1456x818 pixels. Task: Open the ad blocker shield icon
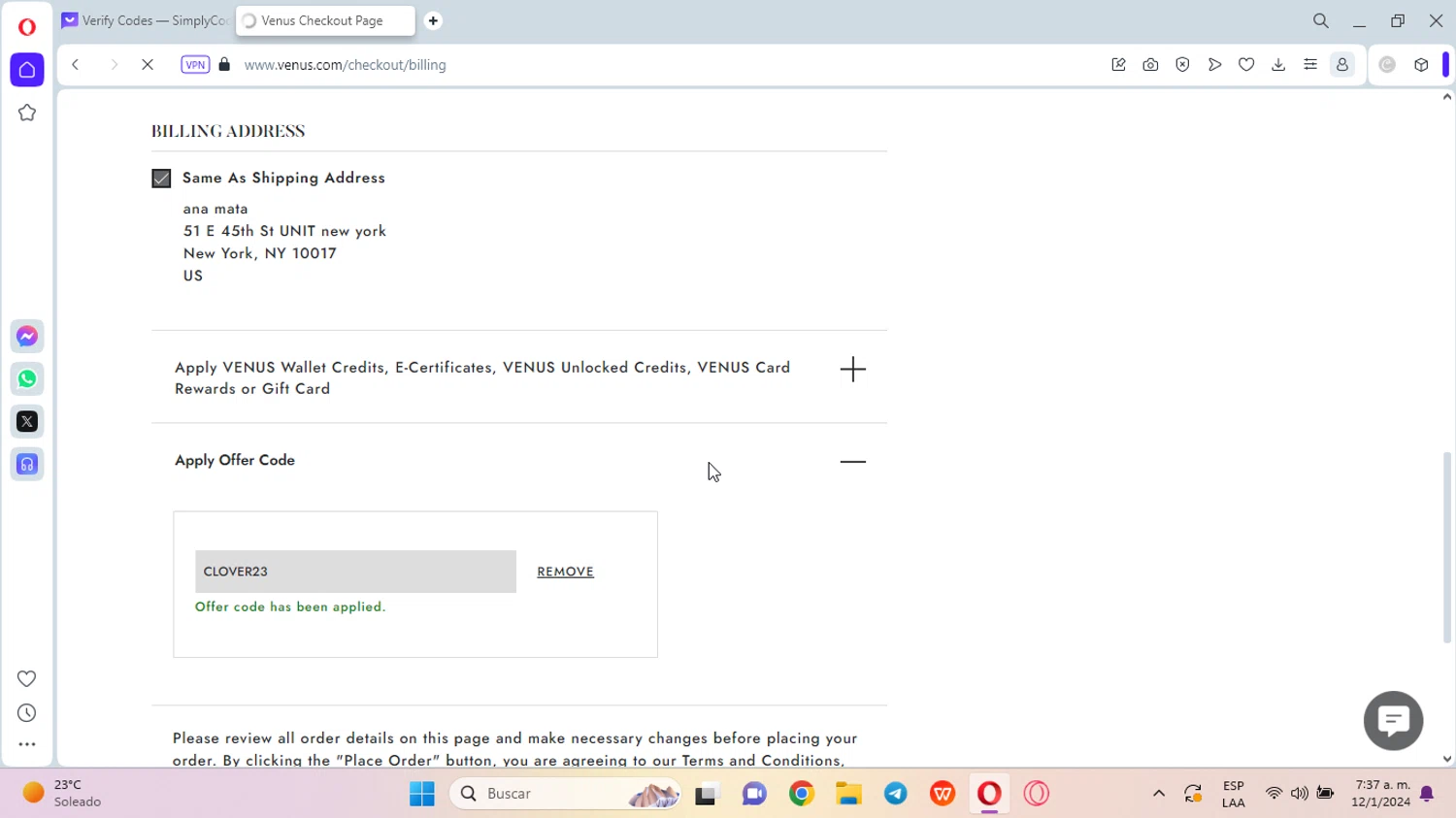click(1182, 65)
